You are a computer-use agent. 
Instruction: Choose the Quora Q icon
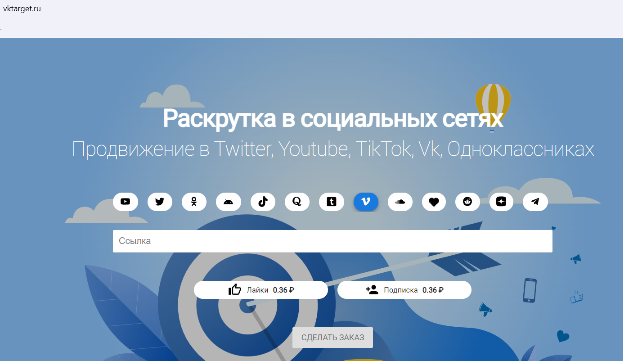[x=297, y=202]
